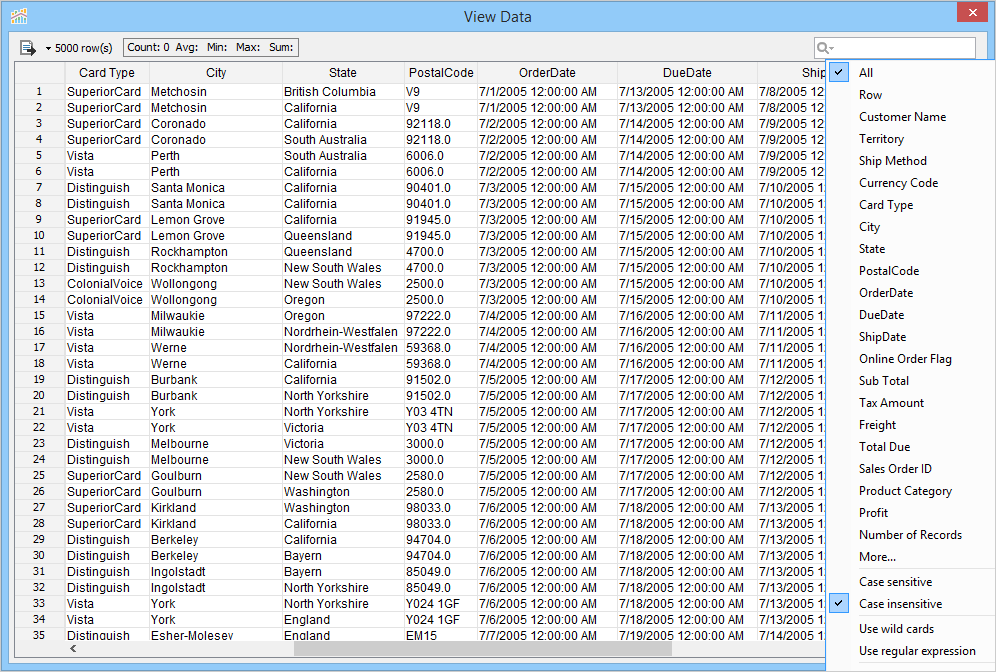Image resolution: width=996 pixels, height=672 pixels.
Task: Select Number of Records menu item
Action: pos(910,535)
